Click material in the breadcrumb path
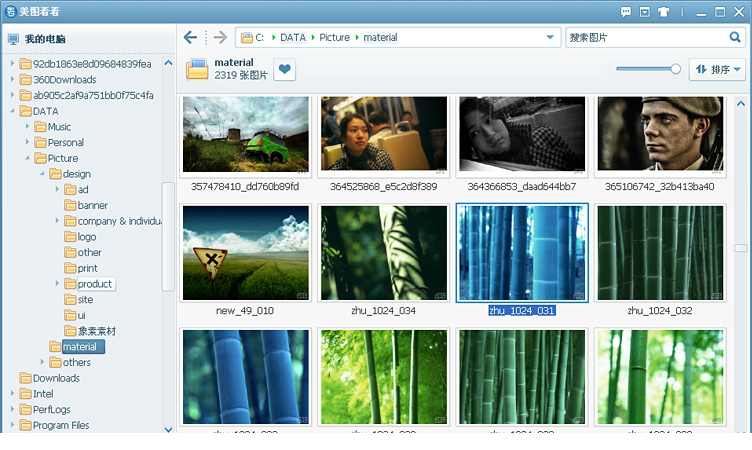 tap(380, 37)
